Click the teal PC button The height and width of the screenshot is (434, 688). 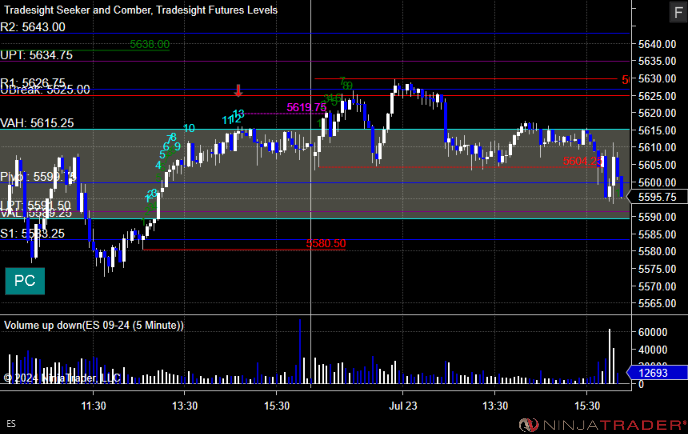(25, 281)
